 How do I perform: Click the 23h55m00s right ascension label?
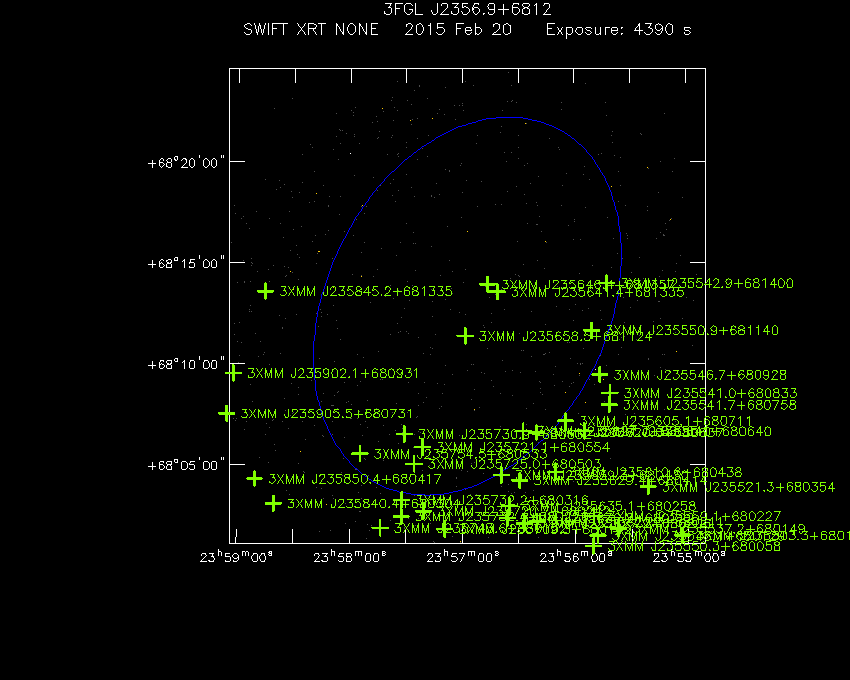tap(688, 557)
